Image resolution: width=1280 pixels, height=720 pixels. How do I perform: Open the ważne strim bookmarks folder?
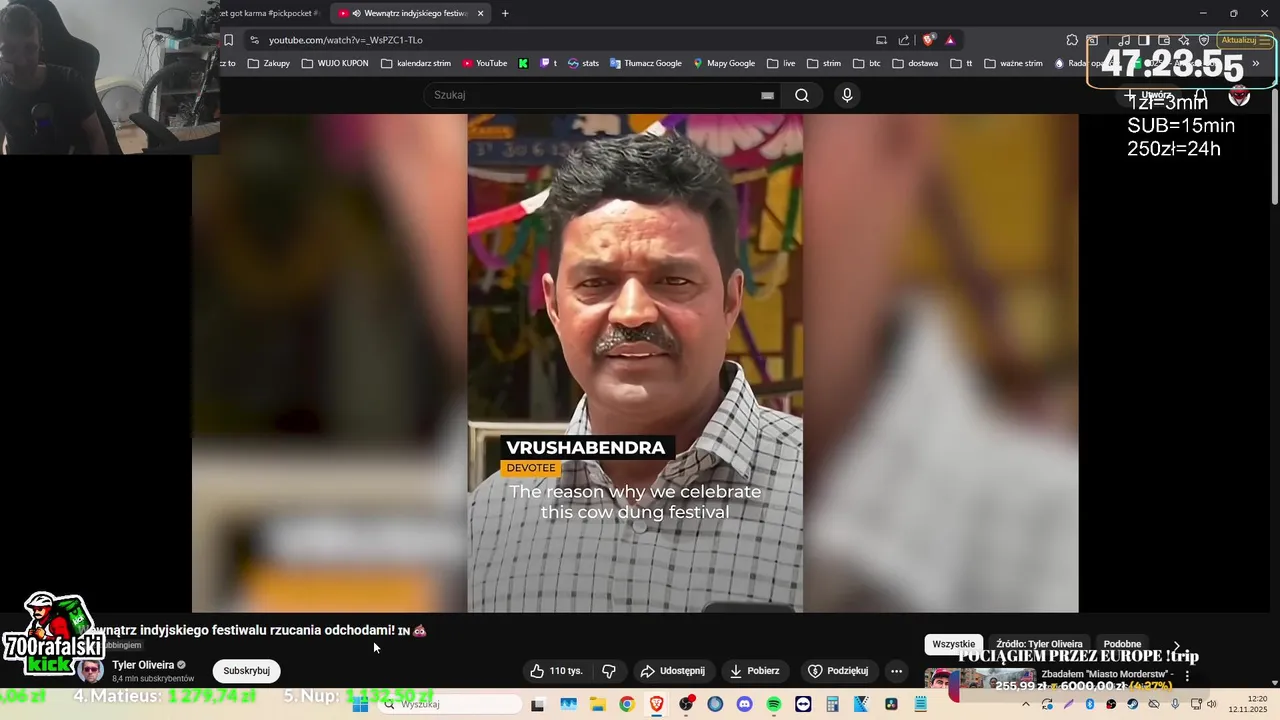[x=1013, y=63]
